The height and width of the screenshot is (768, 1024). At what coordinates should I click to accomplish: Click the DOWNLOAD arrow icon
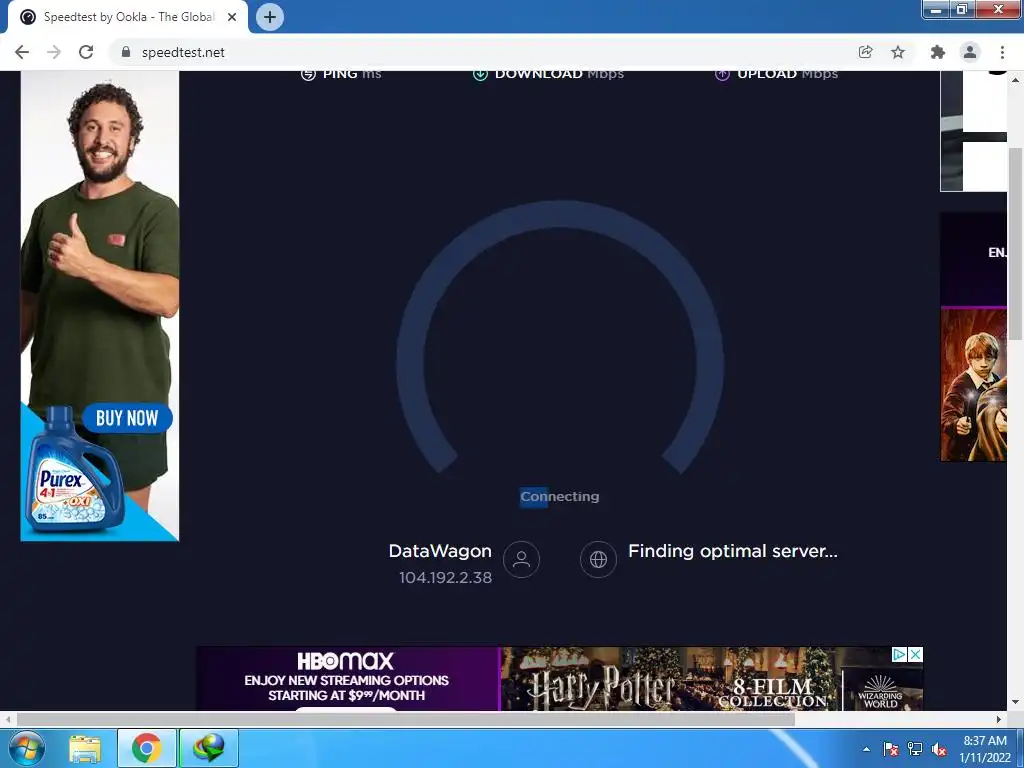pos(480,74)
